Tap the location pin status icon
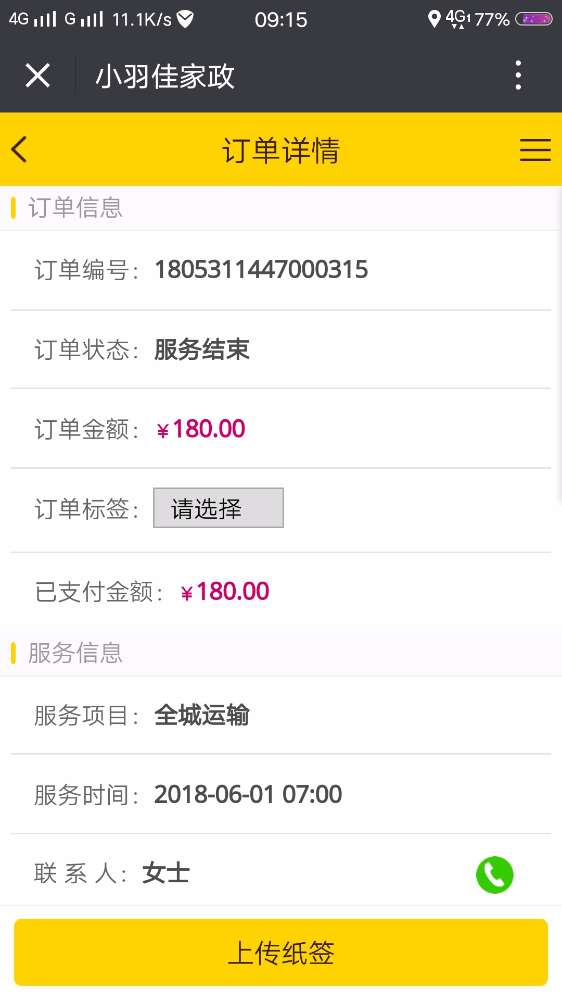562x1000 pixels. click(434, 19)
